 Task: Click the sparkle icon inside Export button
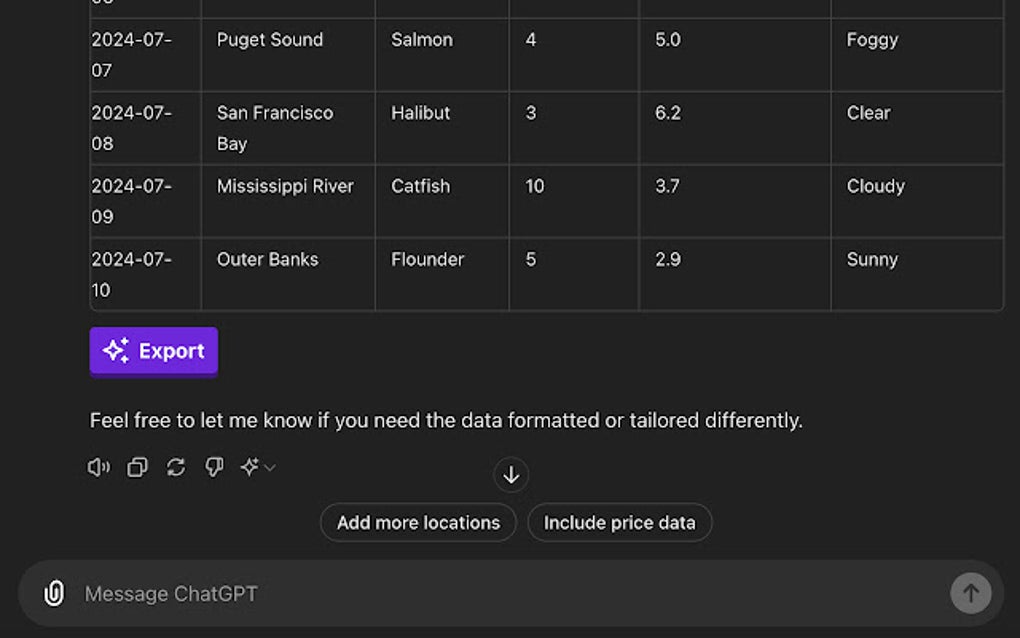[x=115, y=351]
